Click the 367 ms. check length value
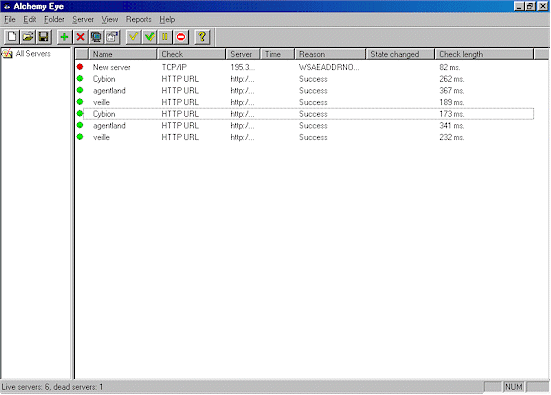The image size is (551, 395). (x=452, y=91)
